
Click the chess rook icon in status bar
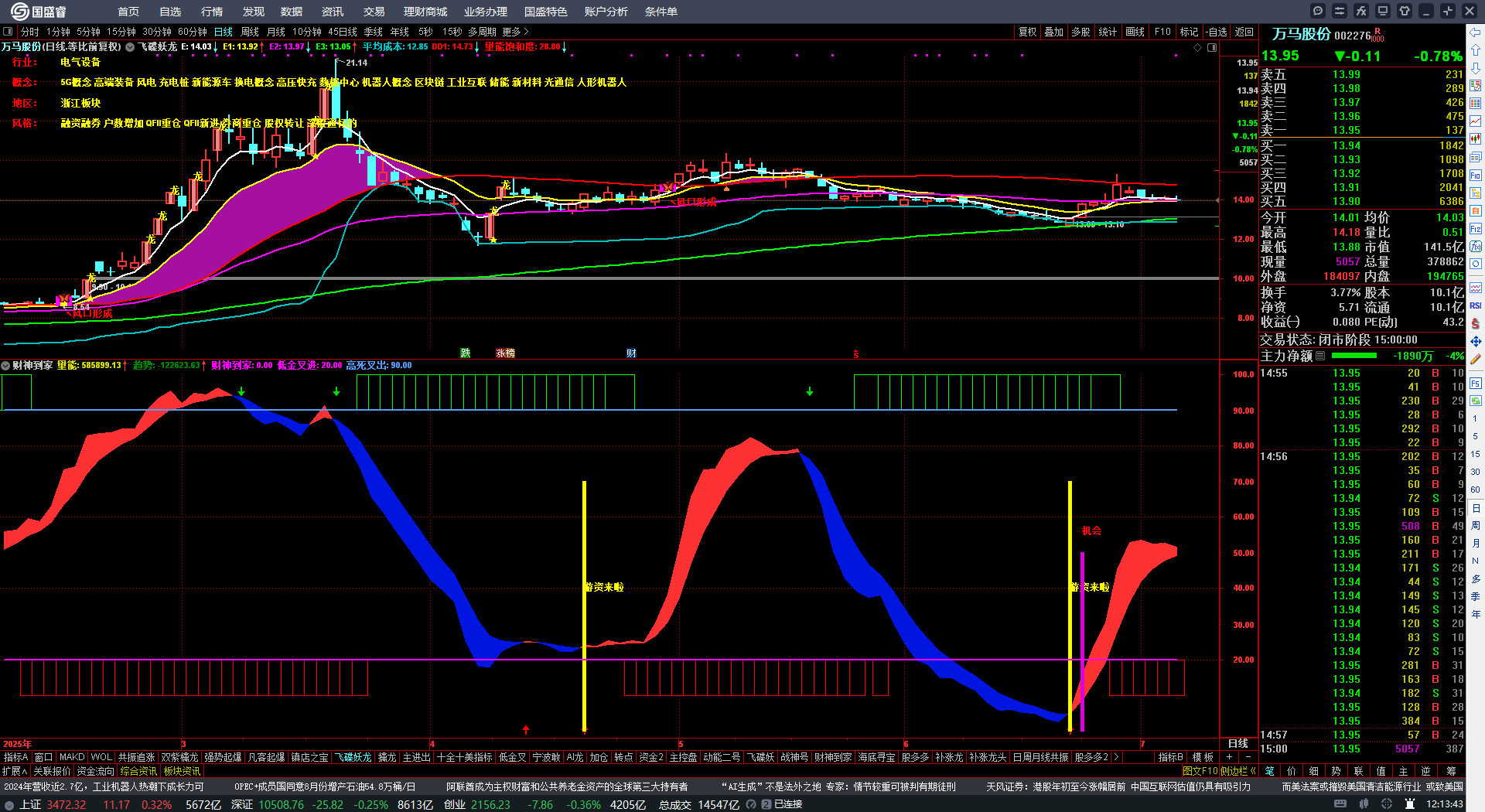point(1410,804)
